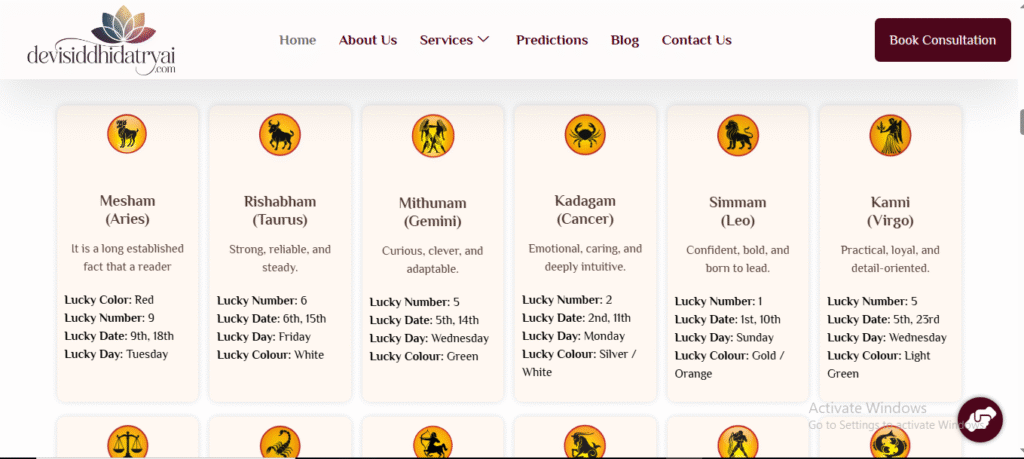
Task: Click the Taurus bull zodiac icon
Action: coord(280,134)
